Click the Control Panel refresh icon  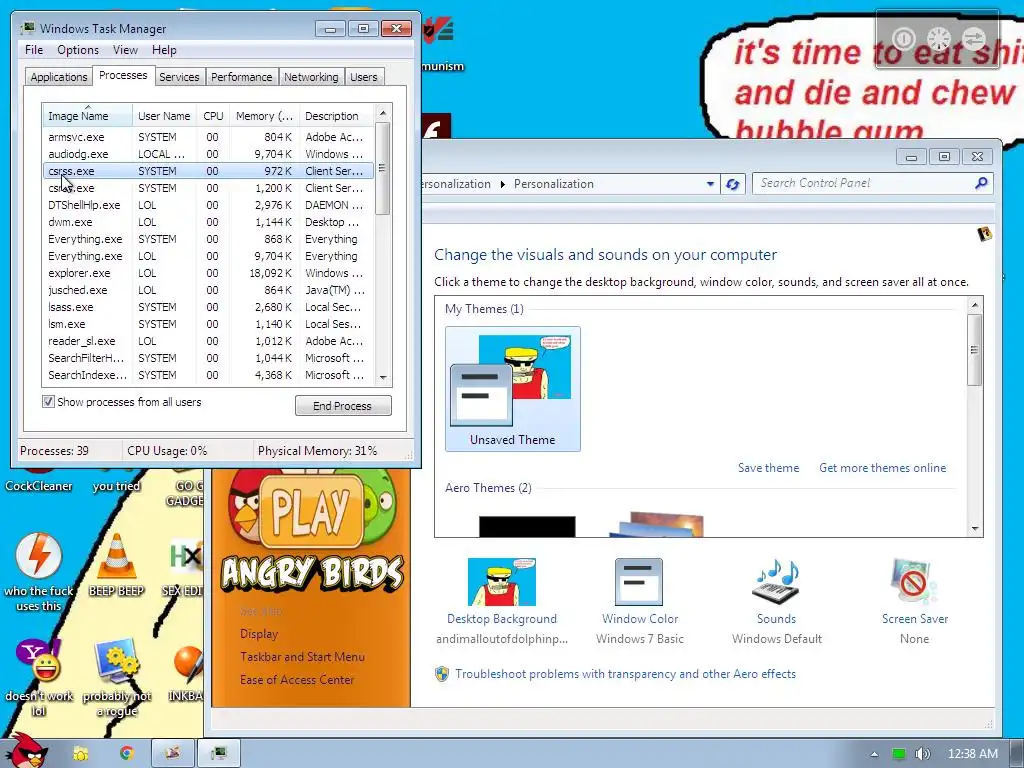coord(732,184)
